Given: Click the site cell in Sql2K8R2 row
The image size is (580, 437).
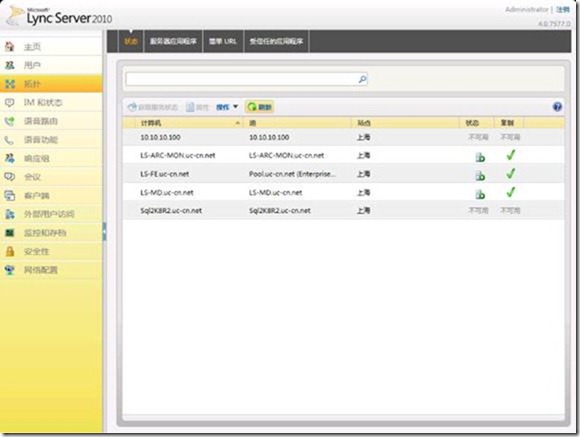Looking at the screenshot, I should tap(363, 211).
